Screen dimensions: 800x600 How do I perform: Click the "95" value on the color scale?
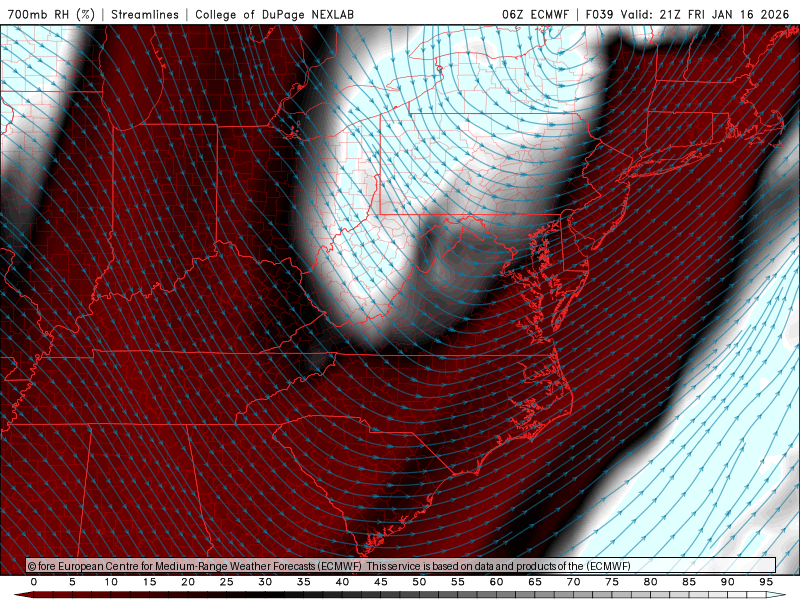(766, 582)
